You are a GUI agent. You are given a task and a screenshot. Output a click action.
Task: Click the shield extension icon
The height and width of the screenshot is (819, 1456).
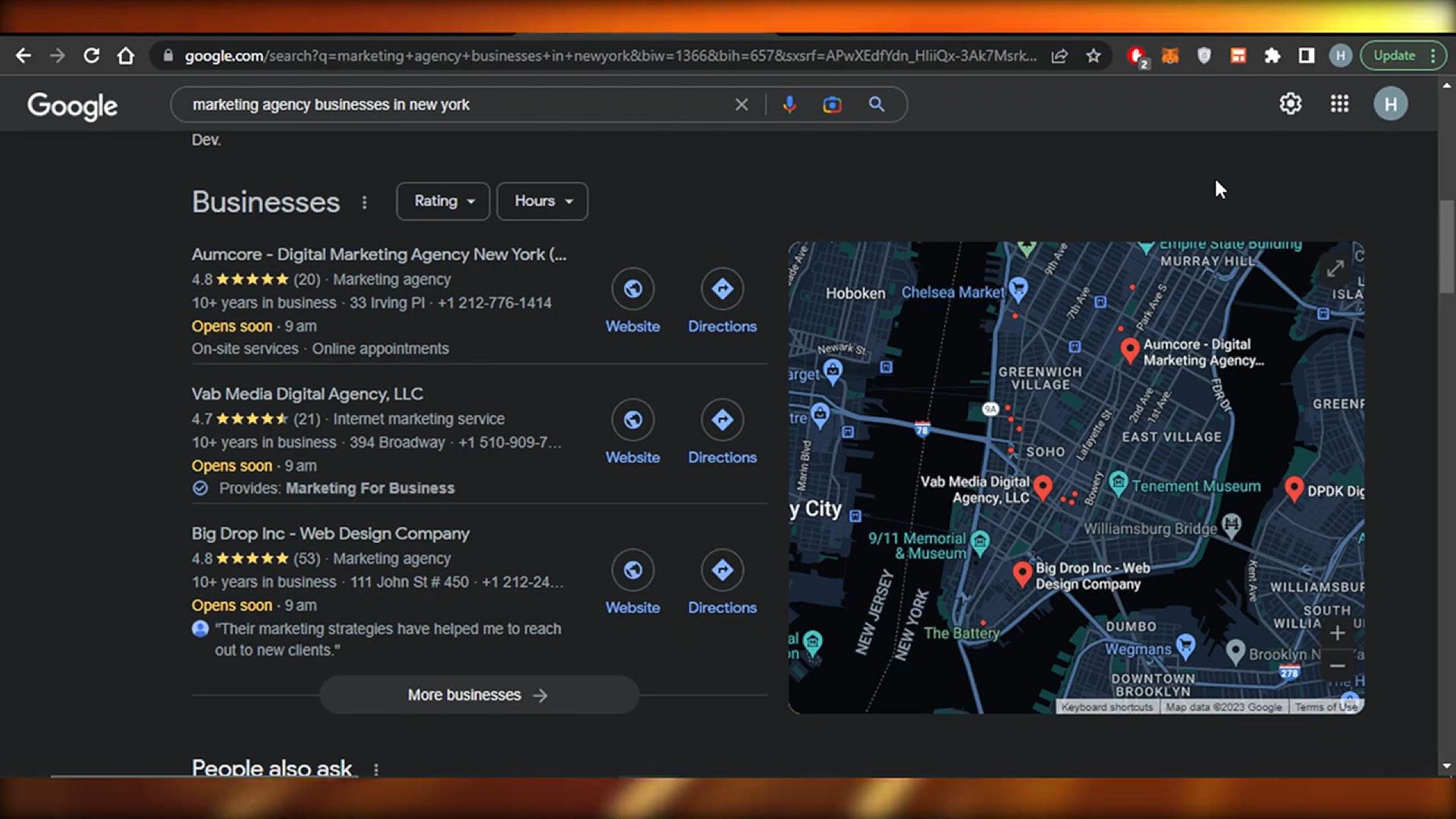(x=1204, y=55)
